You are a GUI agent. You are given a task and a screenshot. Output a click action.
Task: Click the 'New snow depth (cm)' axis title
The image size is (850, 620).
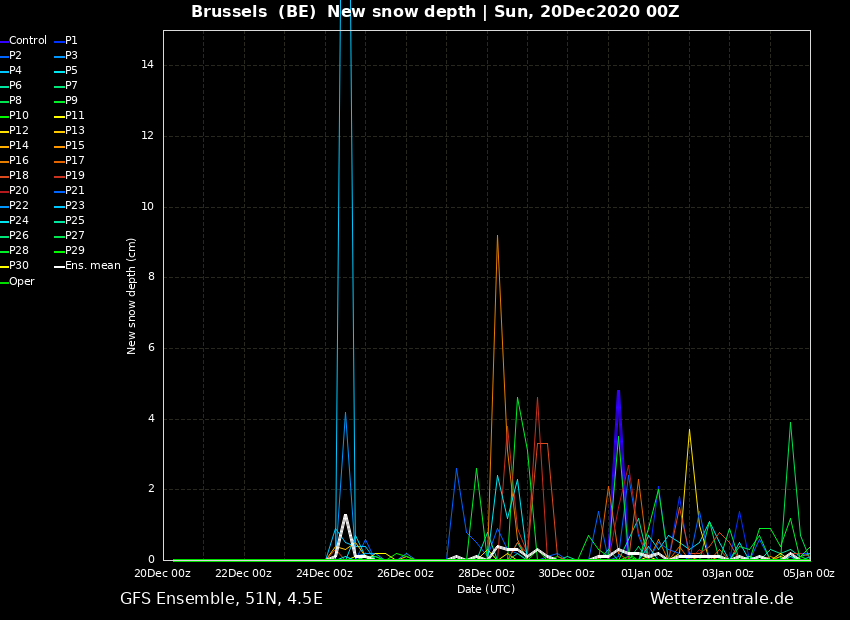[131, 296]
